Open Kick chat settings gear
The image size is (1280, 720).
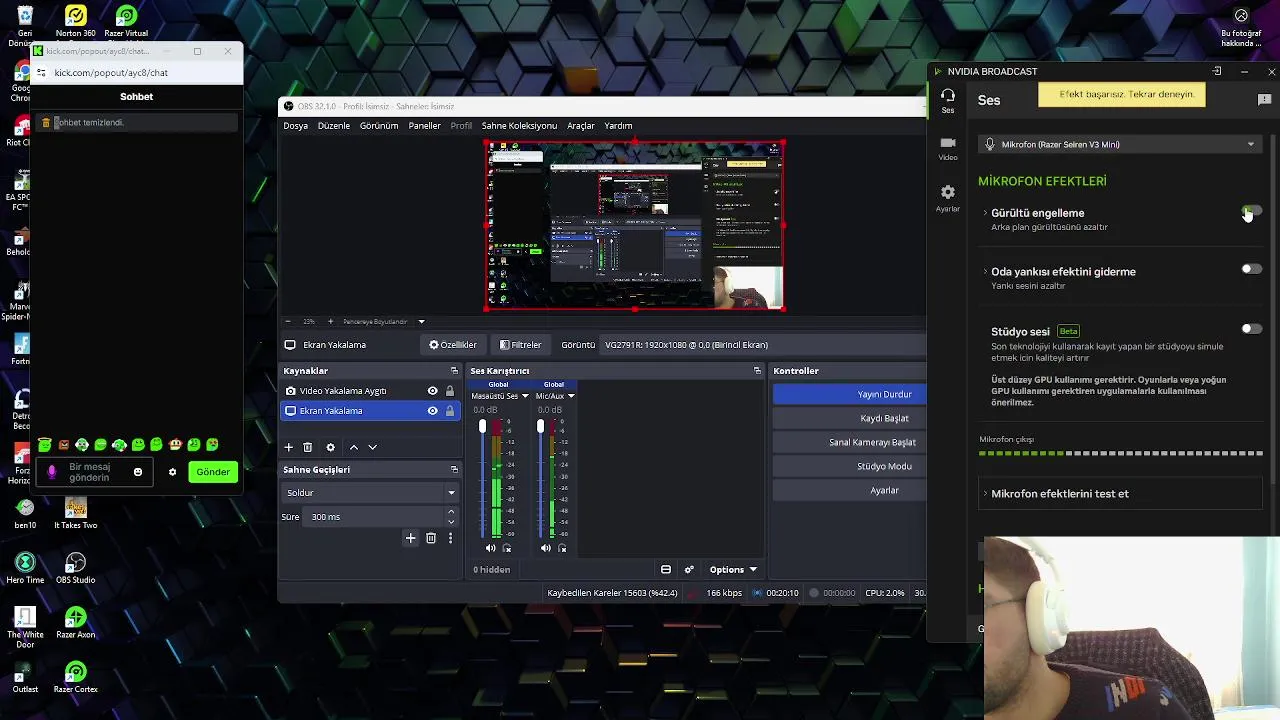[x=172, y=472]
